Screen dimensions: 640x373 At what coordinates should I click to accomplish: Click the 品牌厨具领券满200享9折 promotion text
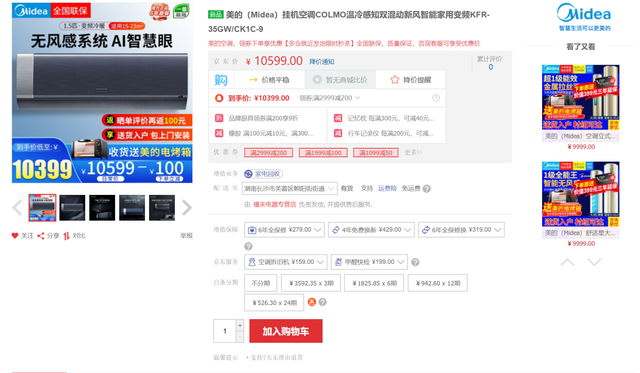(x=263, y=118)
